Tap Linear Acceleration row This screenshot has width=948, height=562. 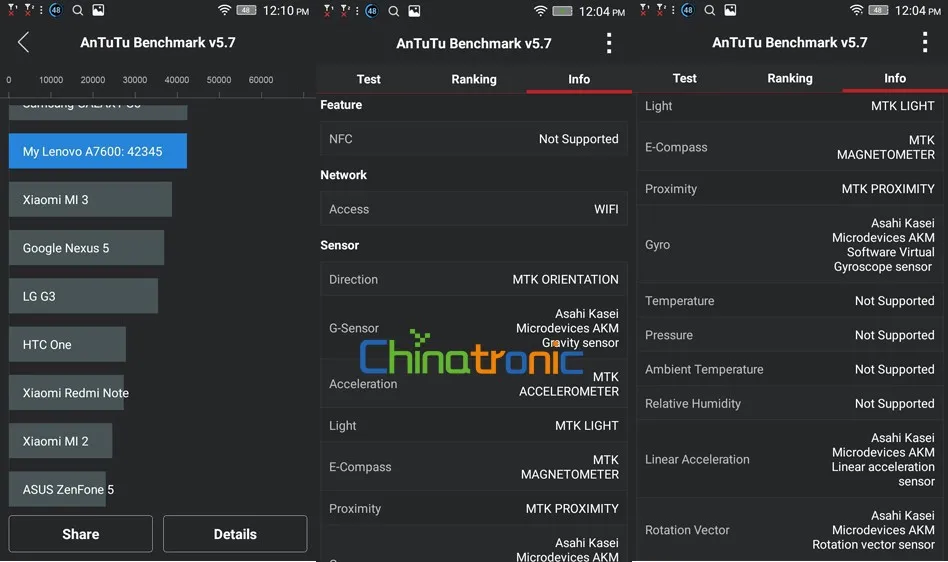[790, 459]
